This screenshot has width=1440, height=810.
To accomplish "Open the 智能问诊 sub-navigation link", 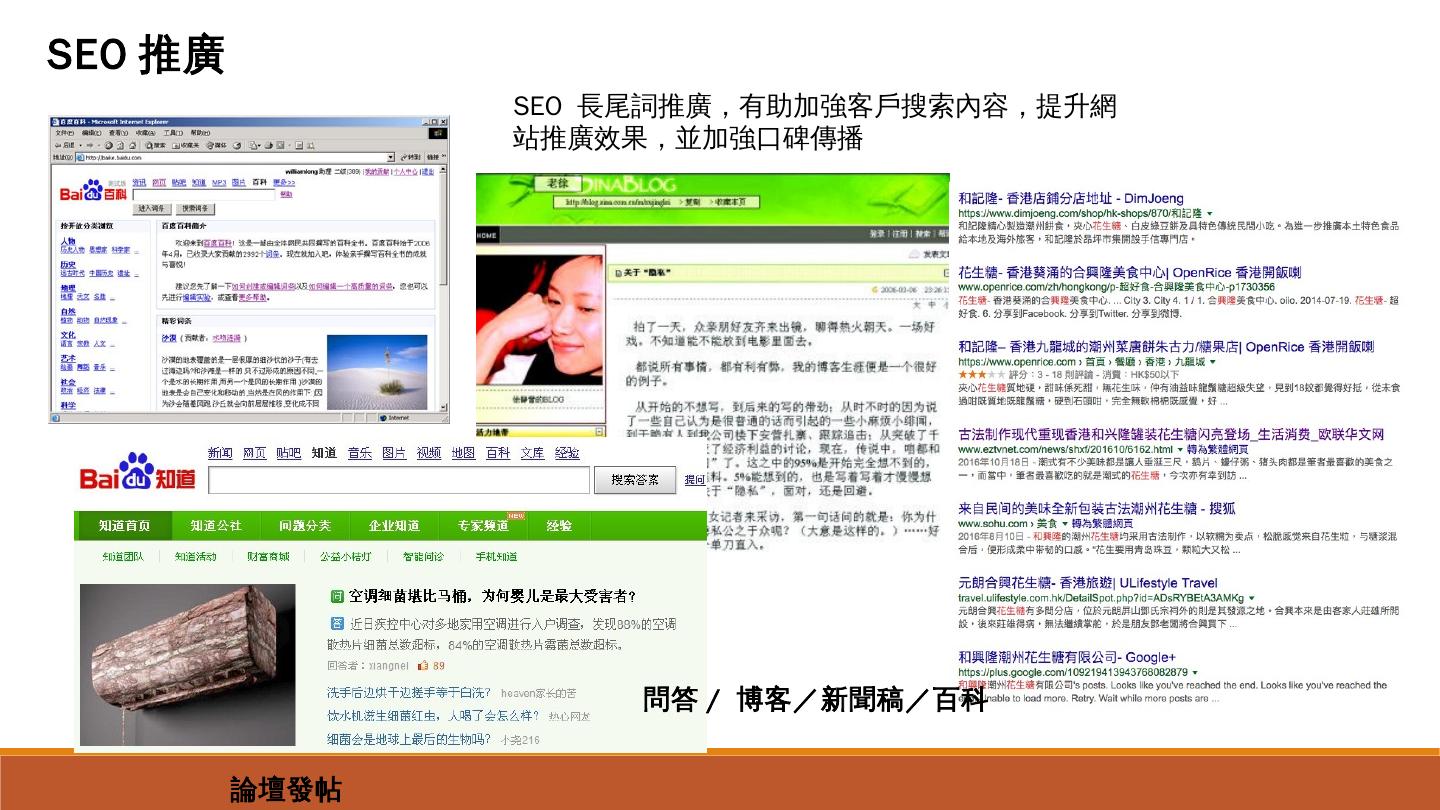I will tap(423, 557).
